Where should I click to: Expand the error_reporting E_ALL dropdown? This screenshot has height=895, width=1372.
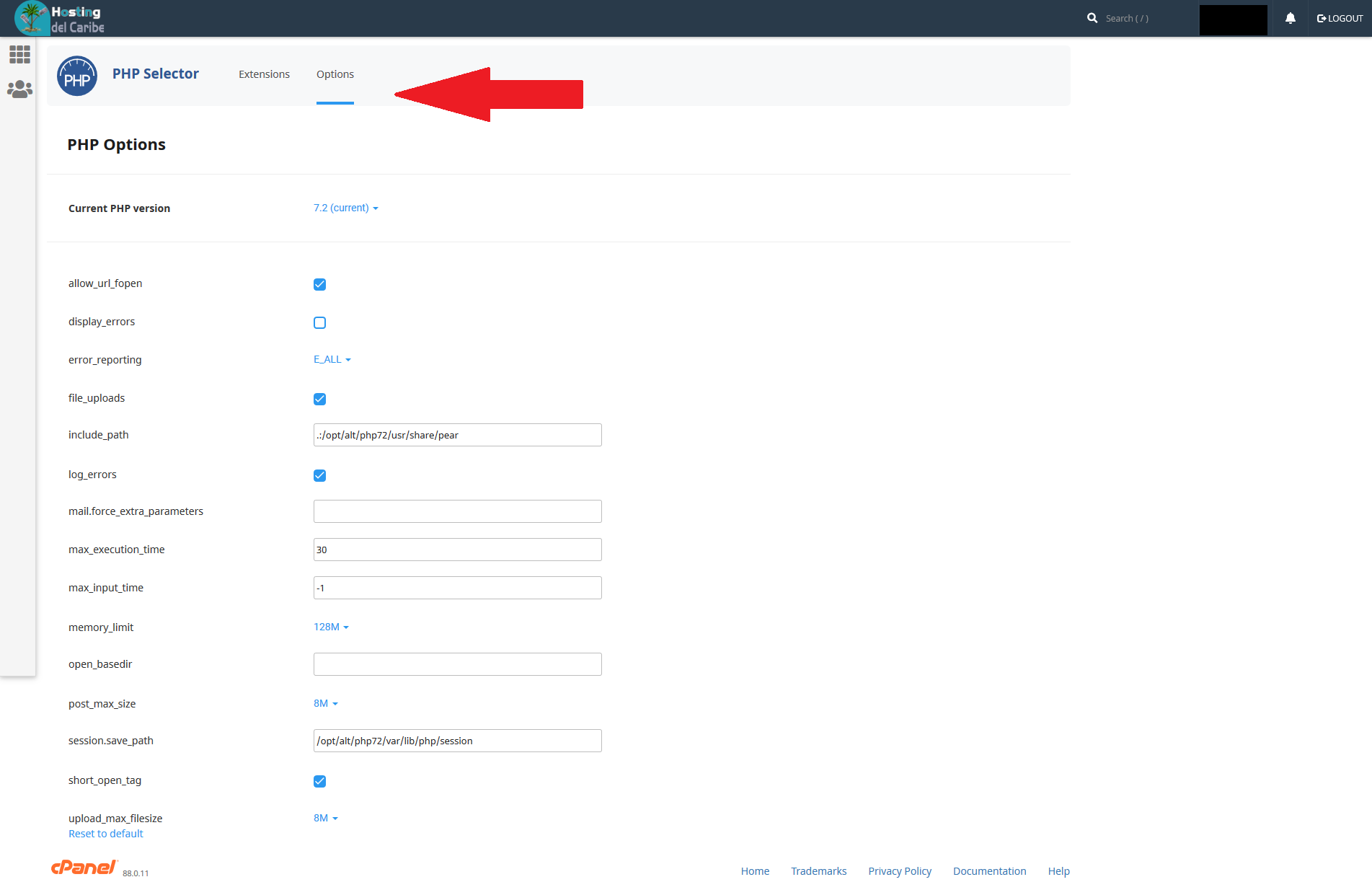point(332,359)
